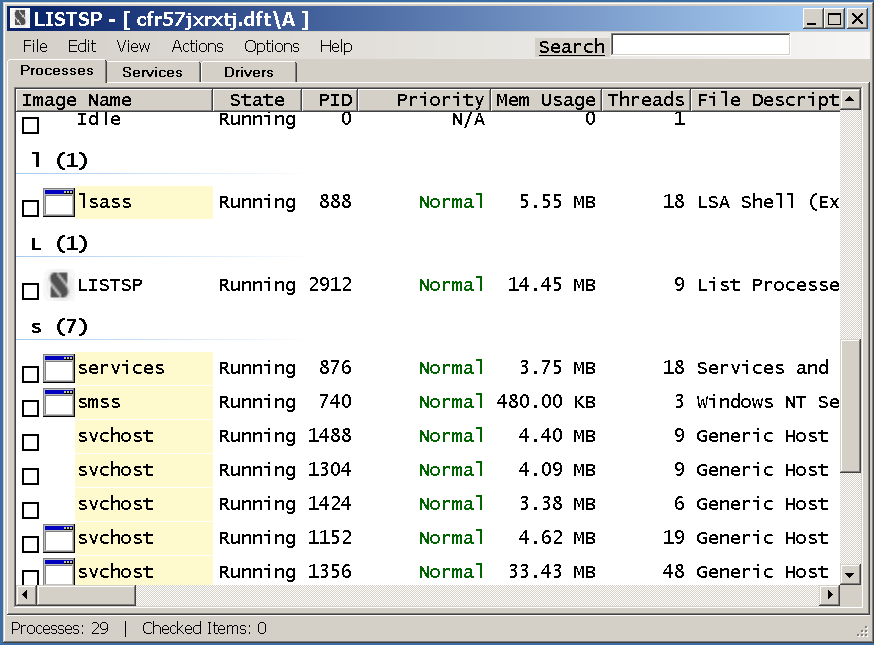Tick the svchost PID 1152 checkbox

[31, 544]
